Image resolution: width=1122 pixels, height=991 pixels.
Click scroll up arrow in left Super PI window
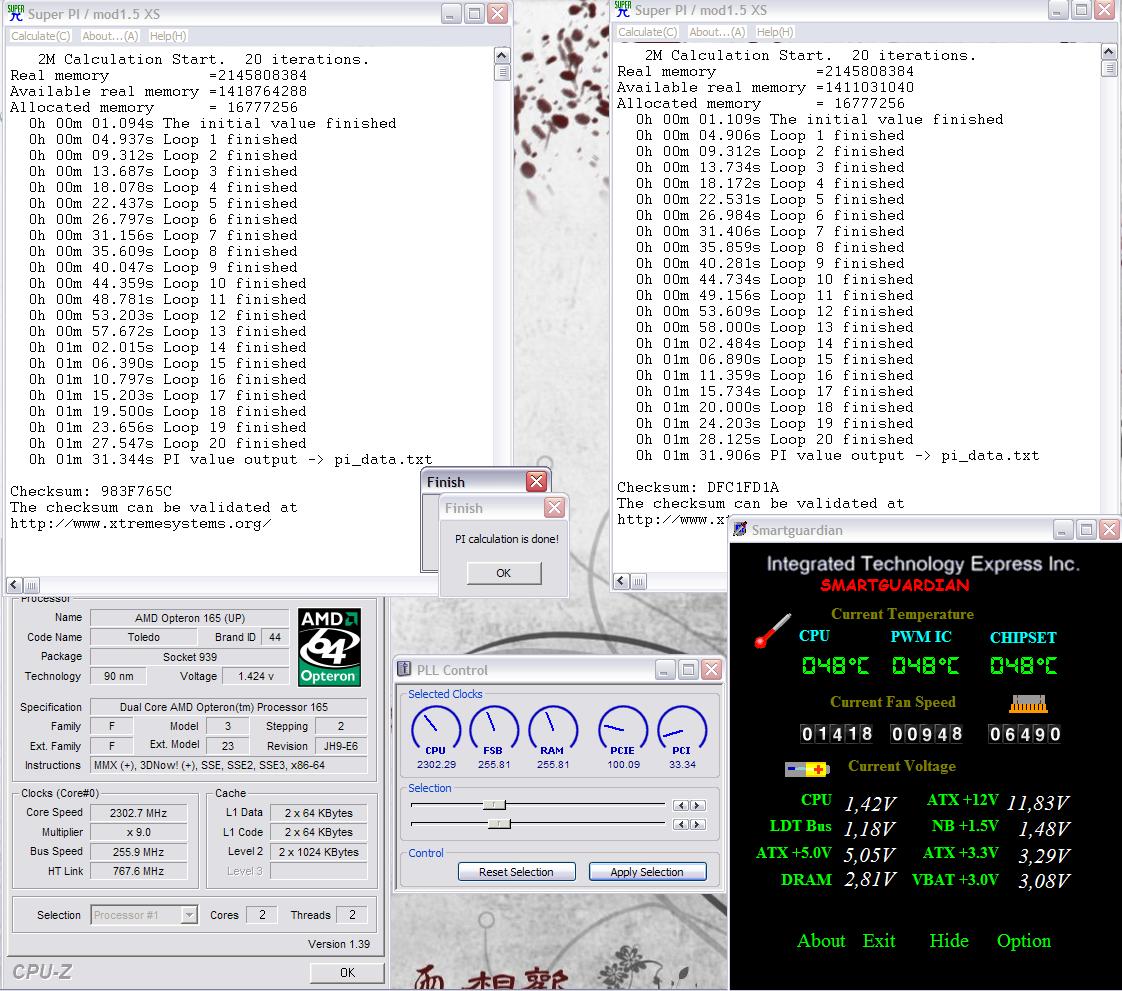502,55
